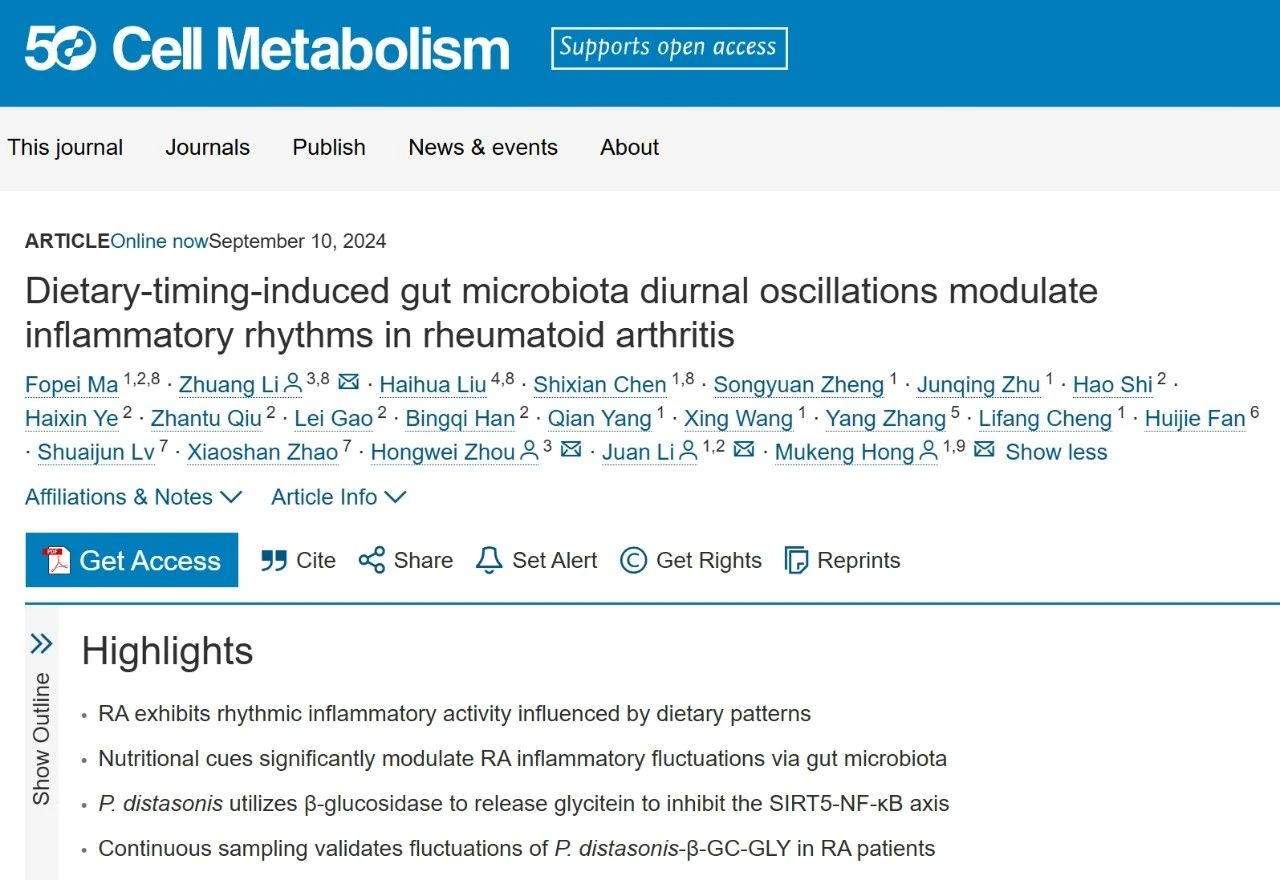Screen dimensions: 1280x880
Task: Click the Reprints document icon
Action: (796, 560)
